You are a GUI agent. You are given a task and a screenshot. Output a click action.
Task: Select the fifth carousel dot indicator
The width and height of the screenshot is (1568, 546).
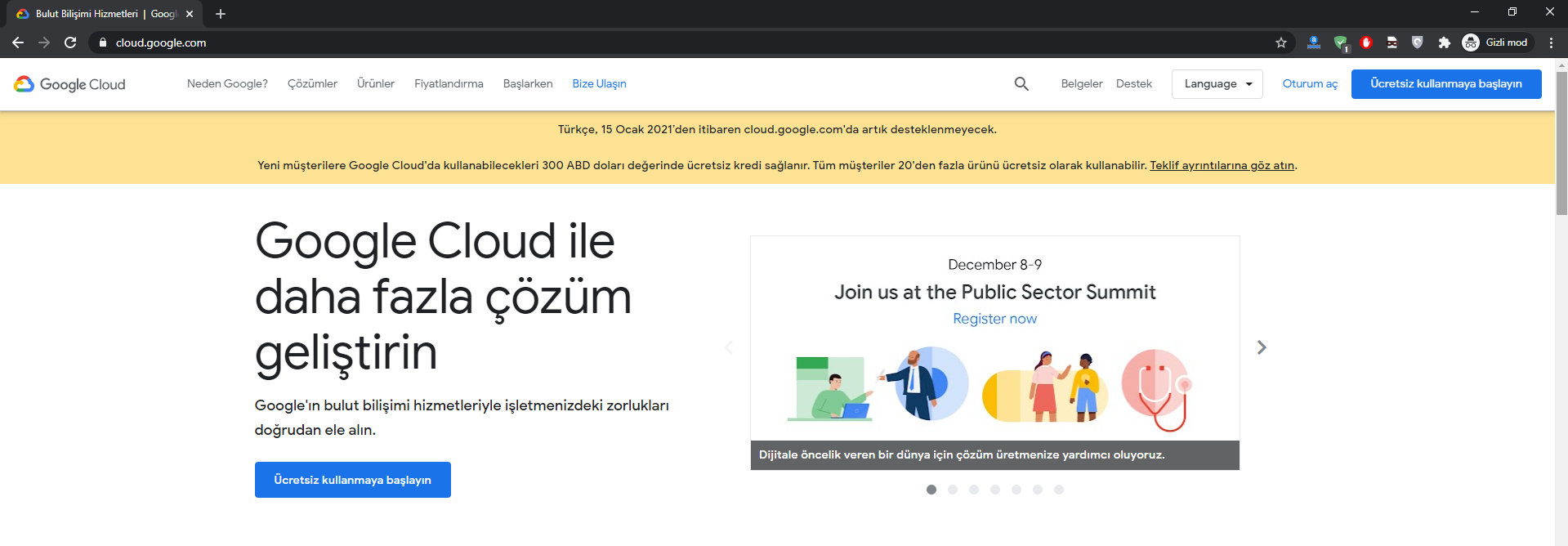1016,490
